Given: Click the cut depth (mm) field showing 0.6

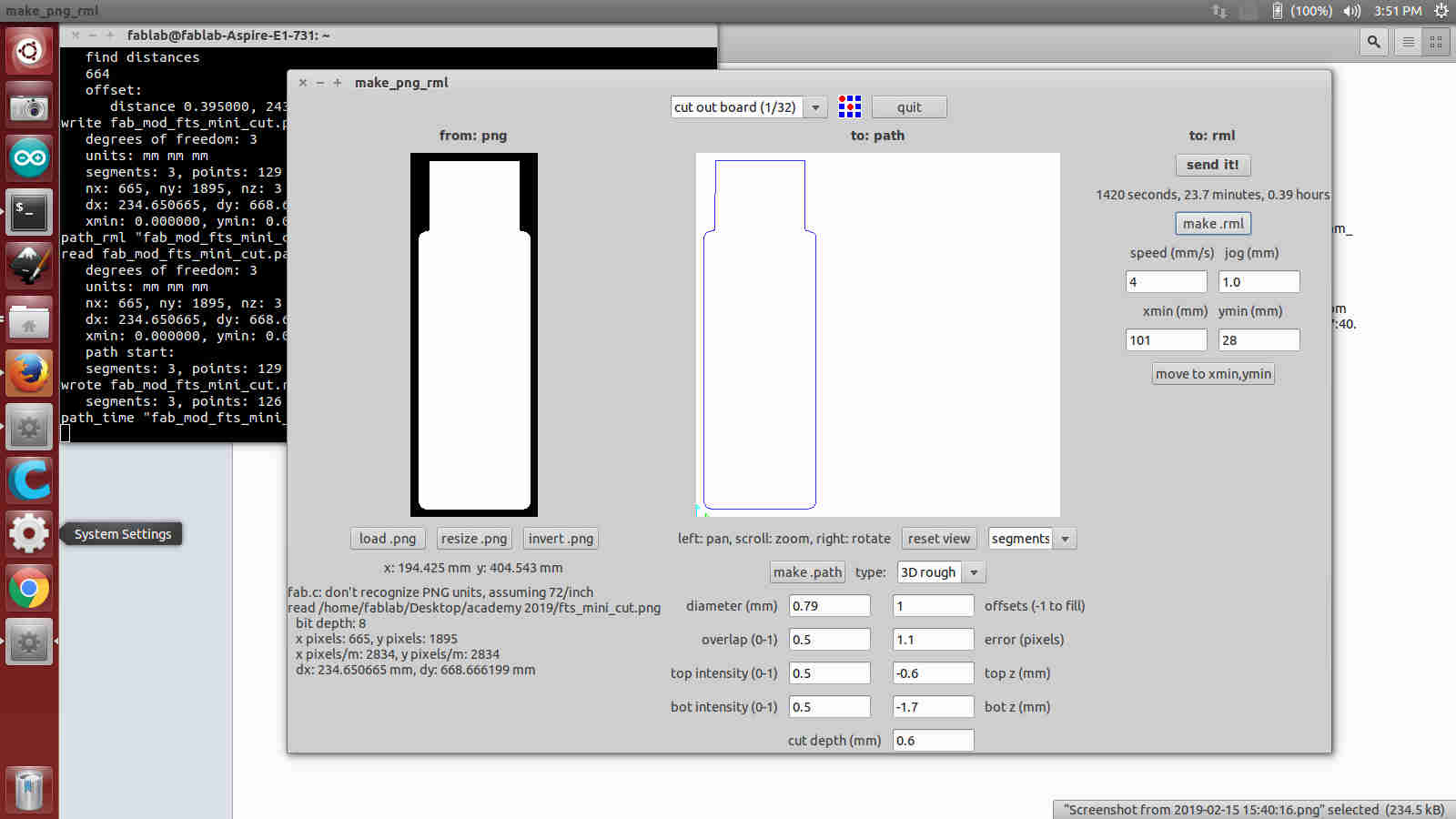Looking at the screenshot, I should click(934, 741).
